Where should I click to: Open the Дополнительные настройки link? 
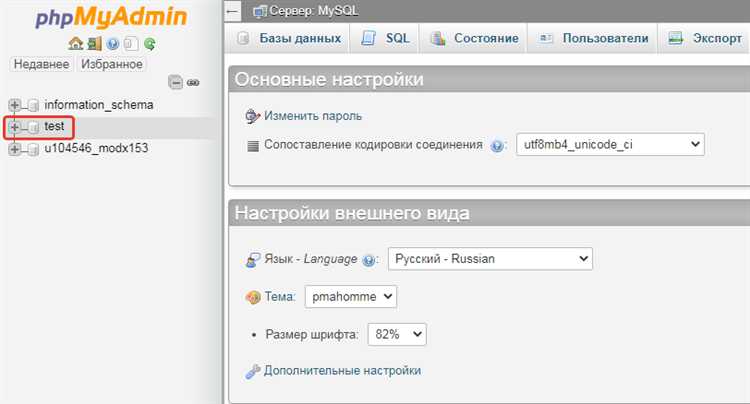tap(342, 371)
